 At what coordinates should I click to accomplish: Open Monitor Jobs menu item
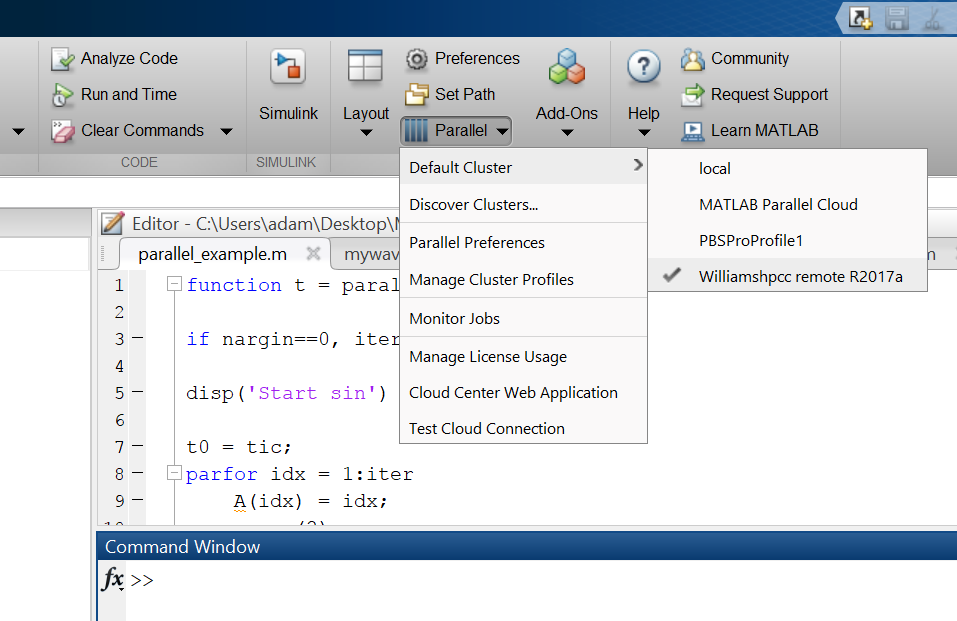(x=523, y=319)
